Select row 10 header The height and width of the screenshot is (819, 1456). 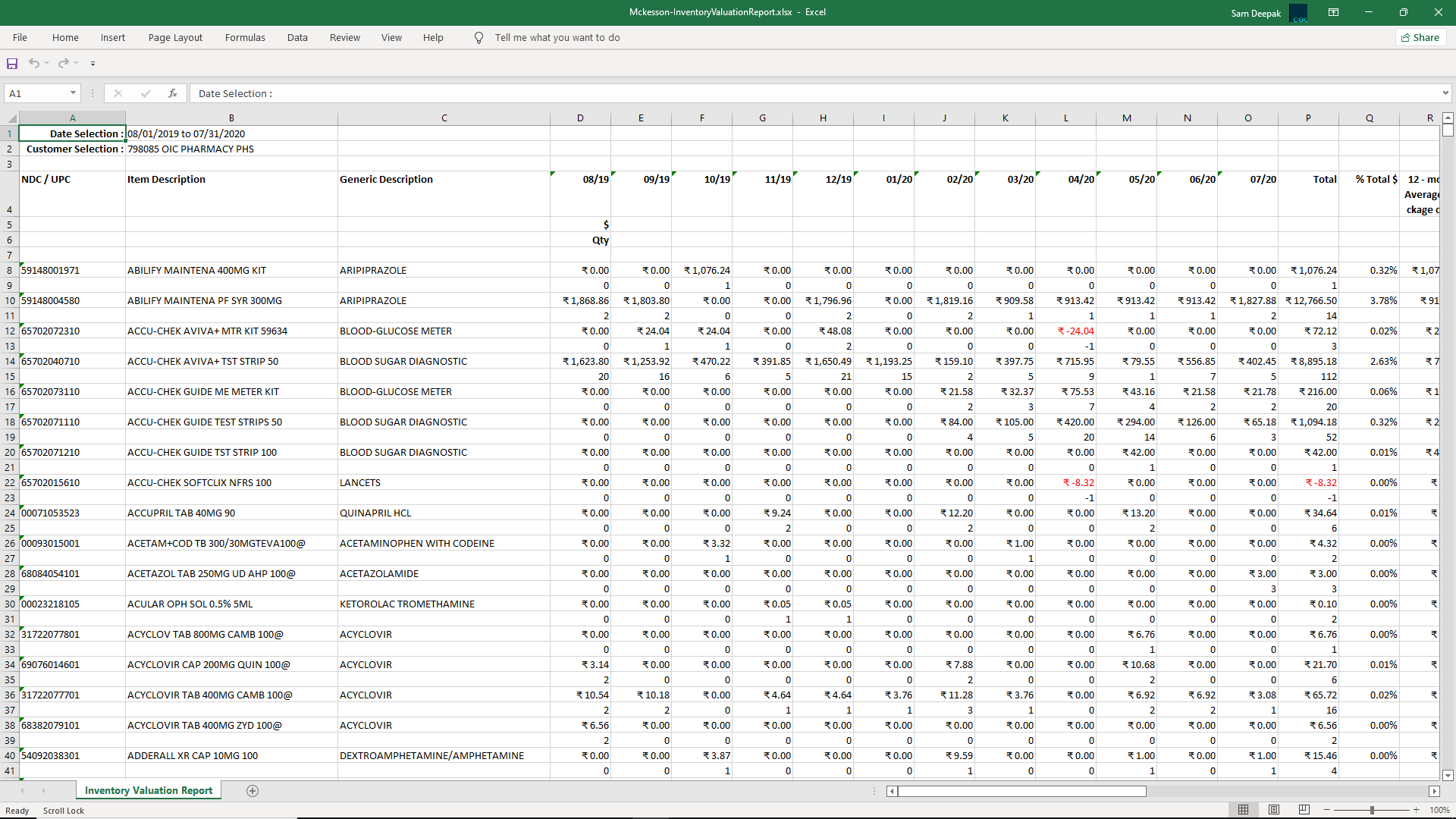tap(10, 300)
